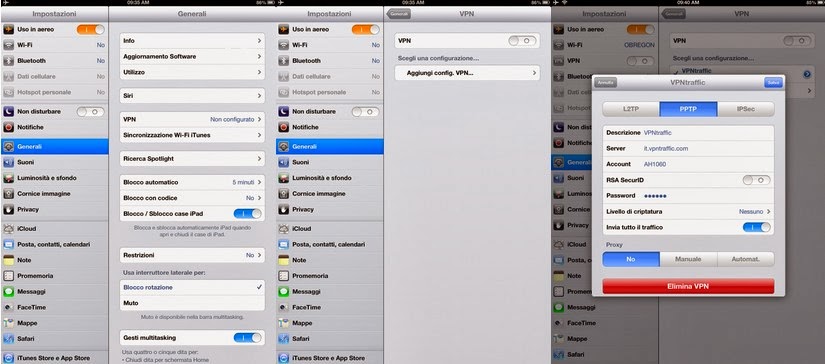Tap blue detail arrow next to VPNtraffic
Image resolution: width=825 pixels, height=364 pixels.
pyautogui.click(x=807, y=75)
